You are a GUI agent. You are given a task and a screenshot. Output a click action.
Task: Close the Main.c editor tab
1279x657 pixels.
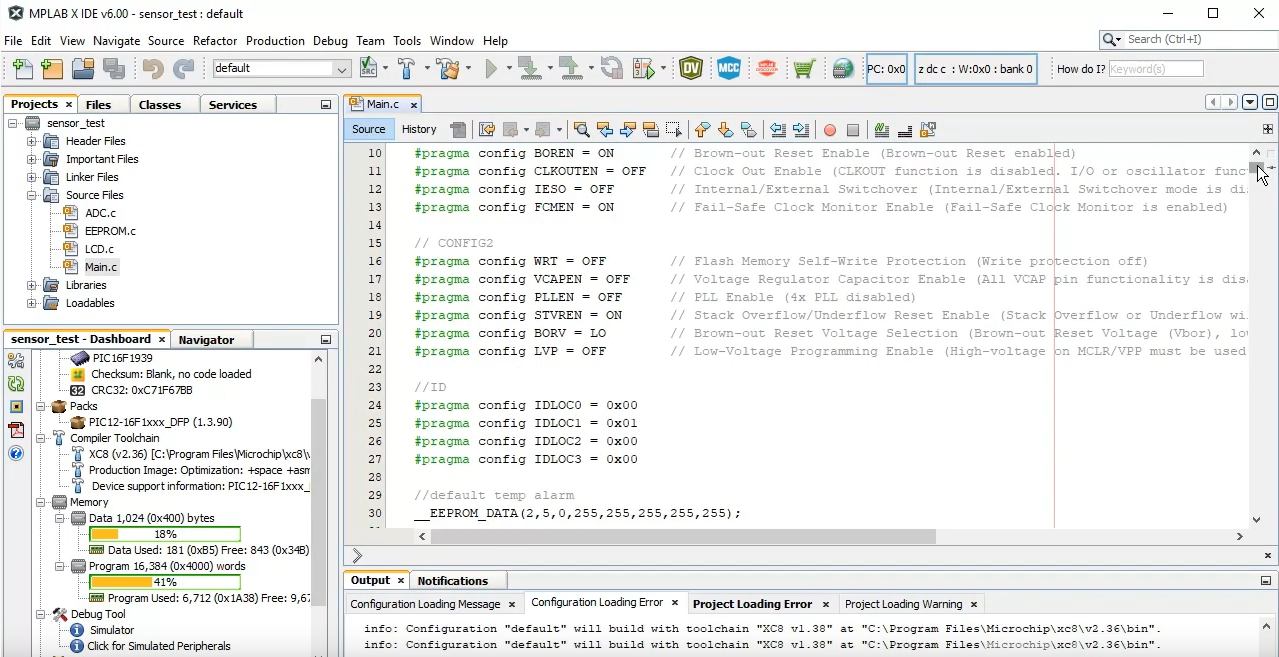coord(413,104)
